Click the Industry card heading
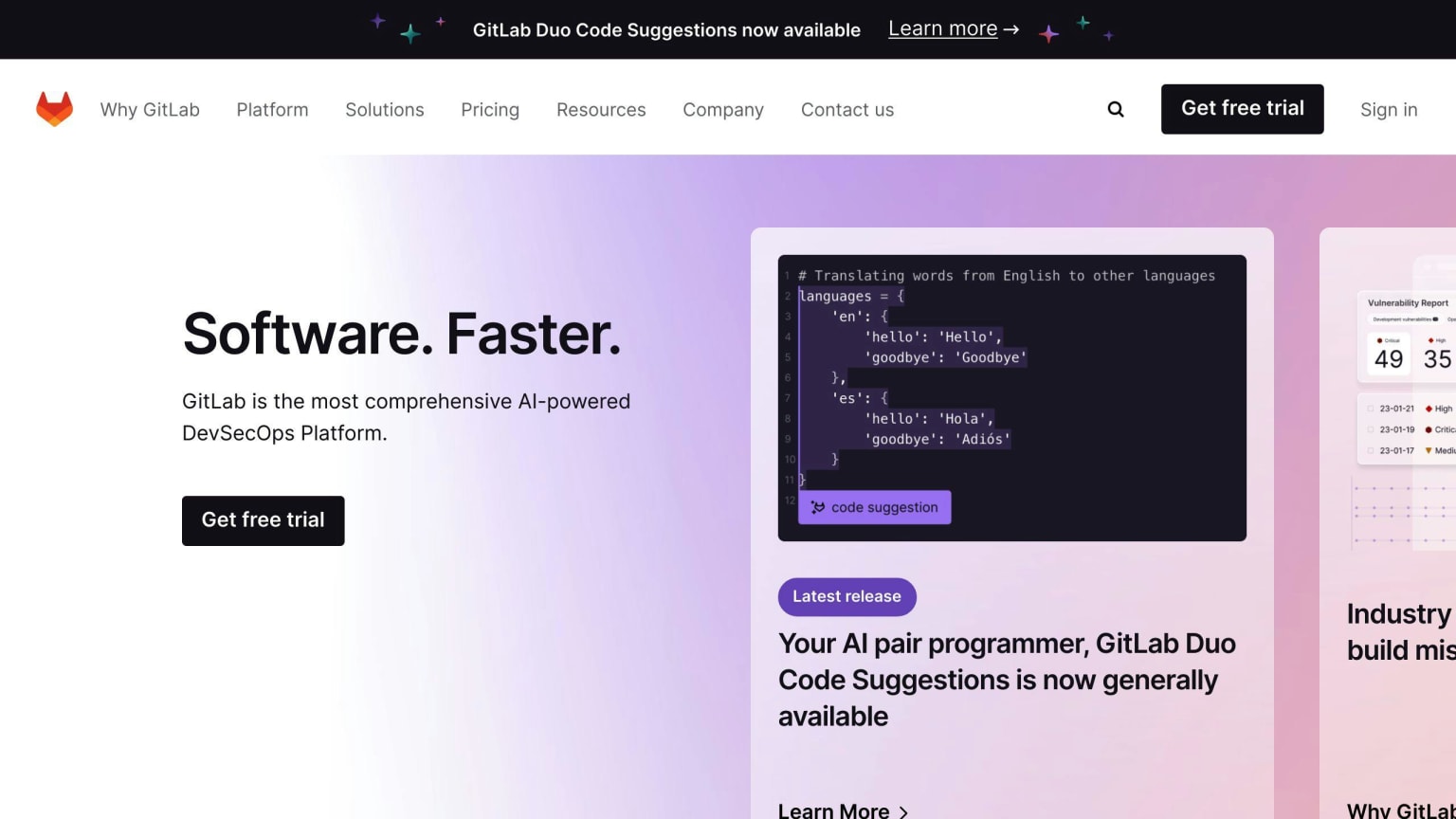This screenshot has width=1456, height=819. pos(1401,631)
